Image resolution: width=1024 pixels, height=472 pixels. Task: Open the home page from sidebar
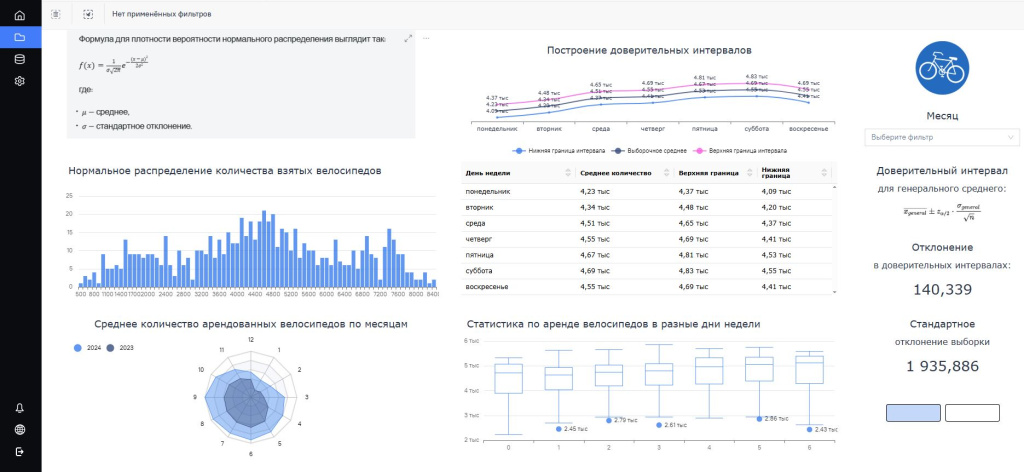coord(20,15)
